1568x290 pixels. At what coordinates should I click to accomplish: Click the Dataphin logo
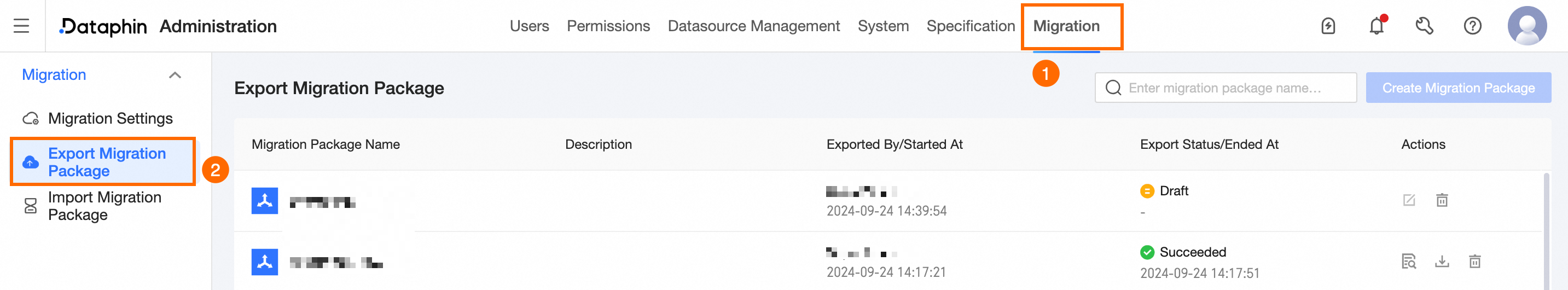(x=103, y=26)
